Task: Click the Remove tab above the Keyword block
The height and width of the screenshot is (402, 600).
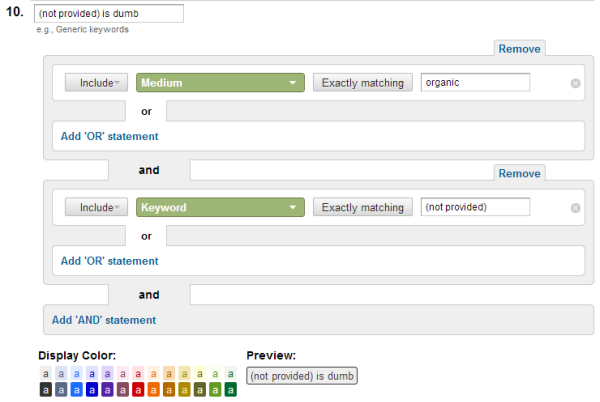Action: click(519, 173)
